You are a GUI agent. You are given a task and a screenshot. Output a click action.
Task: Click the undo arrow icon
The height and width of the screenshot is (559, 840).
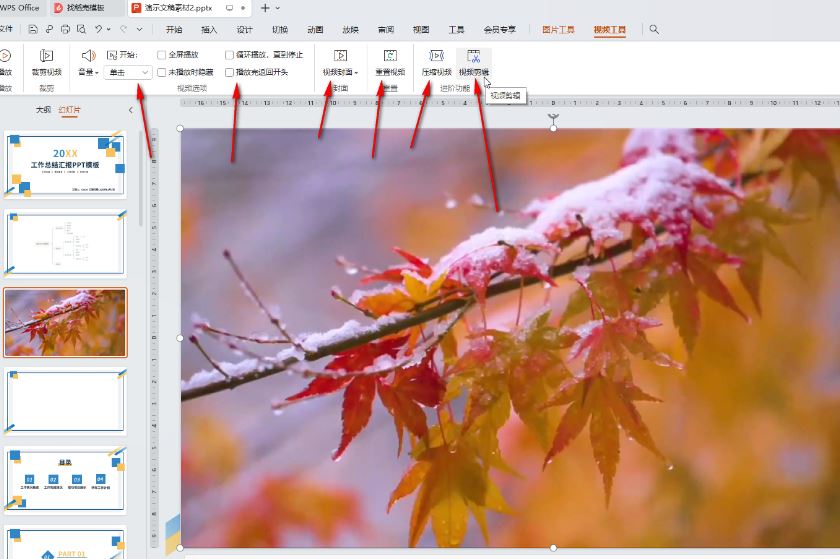click(97, 30)
